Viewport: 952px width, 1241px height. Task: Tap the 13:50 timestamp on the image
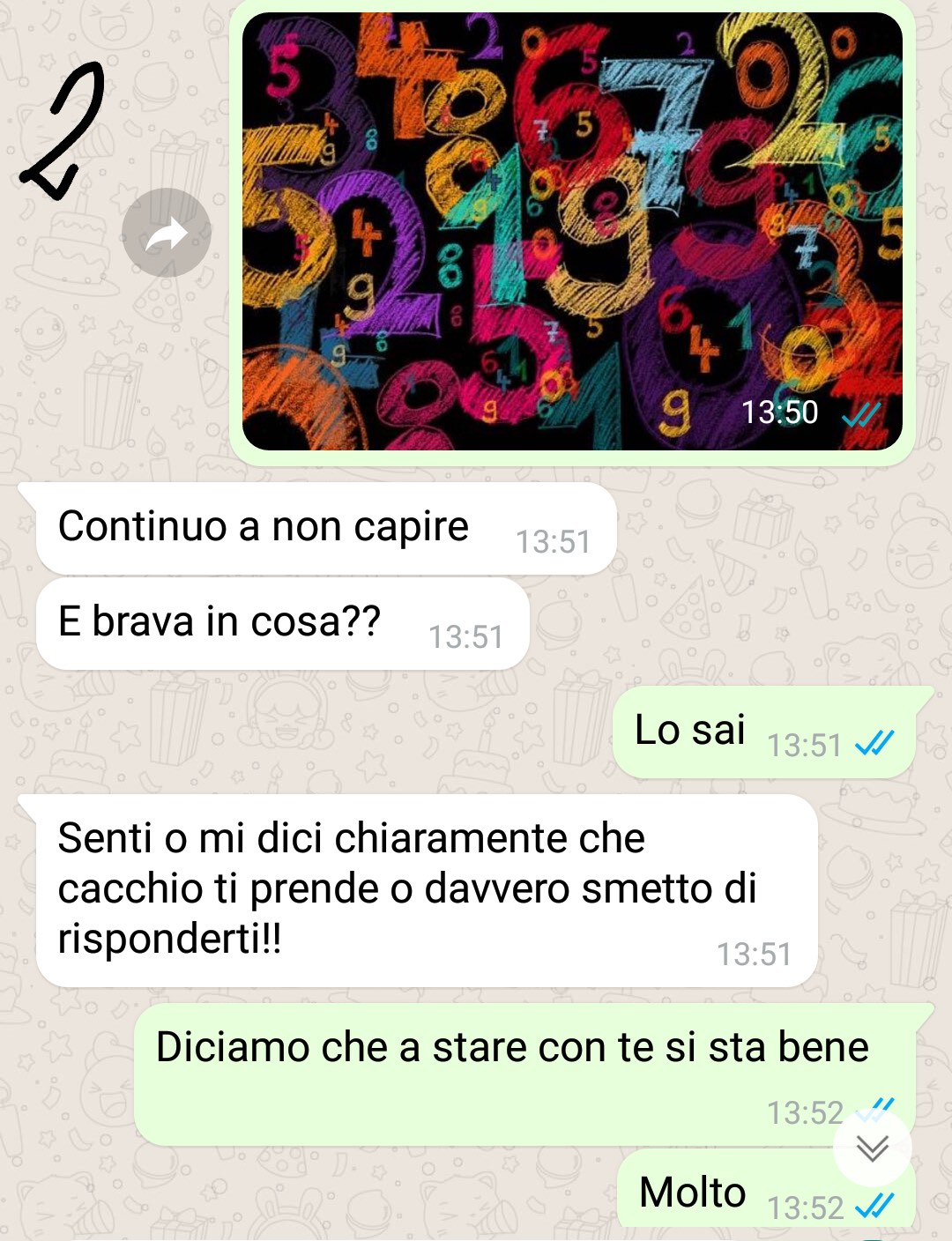(x=780, y=412)
